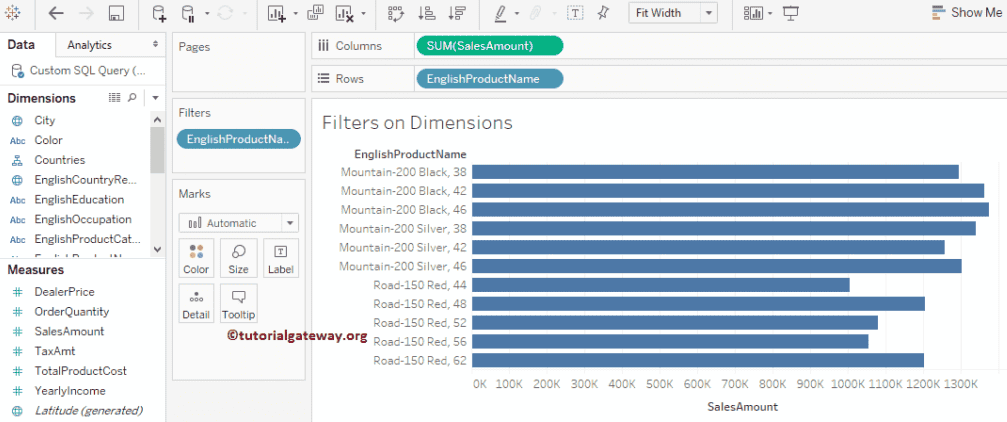
Task: Sort bars descending using the toolbar icon
Action: click(457, 13)
